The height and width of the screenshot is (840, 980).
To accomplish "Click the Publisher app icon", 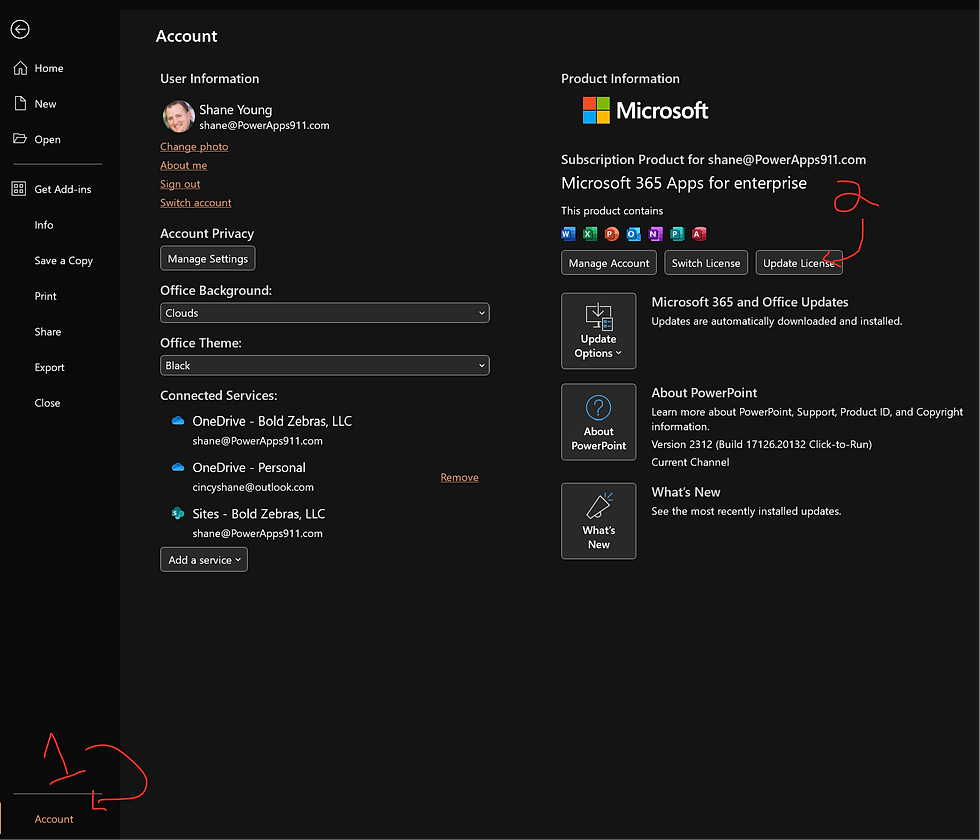I will pos(678,234).
